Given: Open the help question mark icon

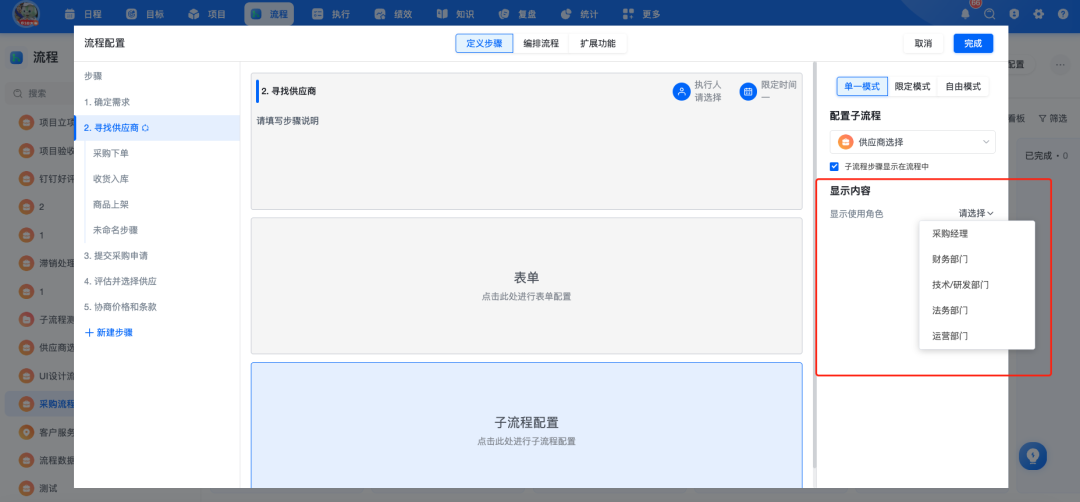Looking at the screenshot, I should tap(1063, 14).
